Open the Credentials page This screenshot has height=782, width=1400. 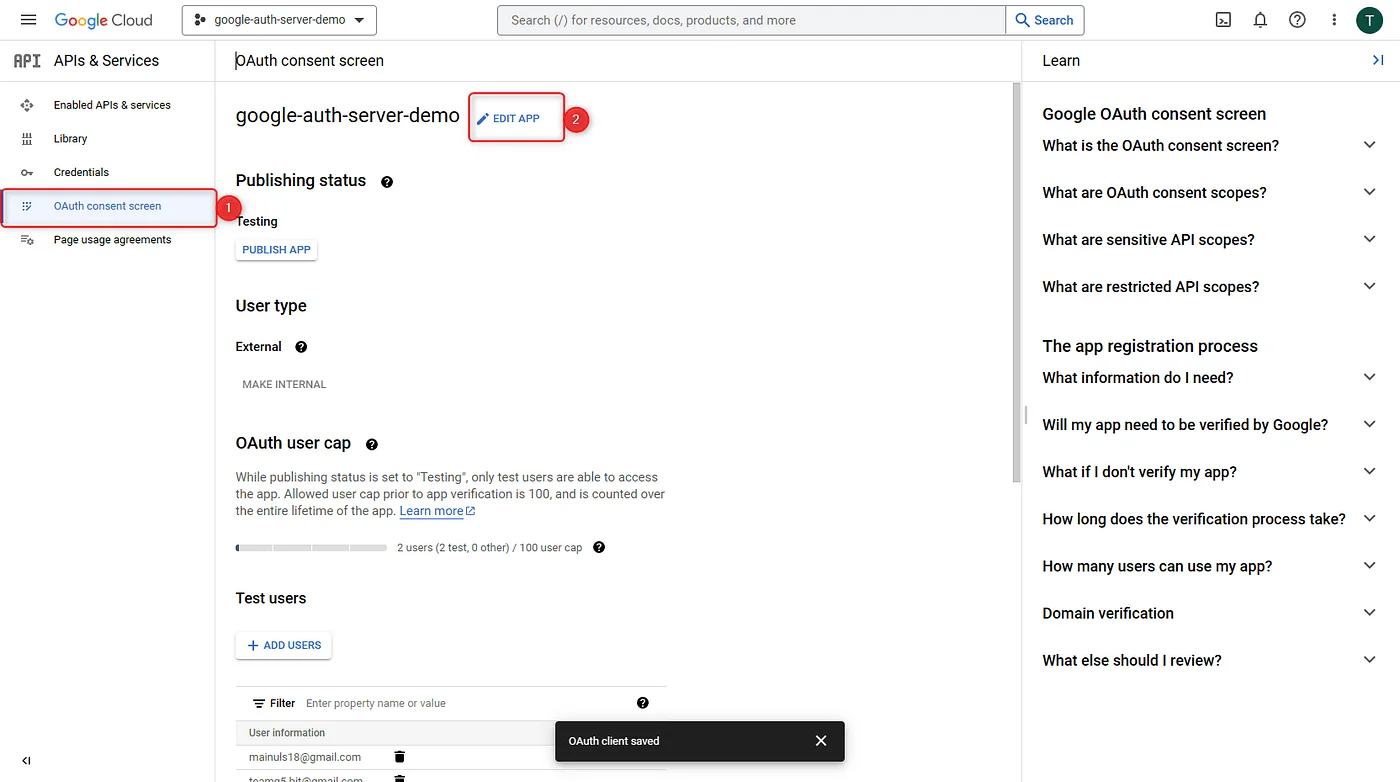coord(81,173)
